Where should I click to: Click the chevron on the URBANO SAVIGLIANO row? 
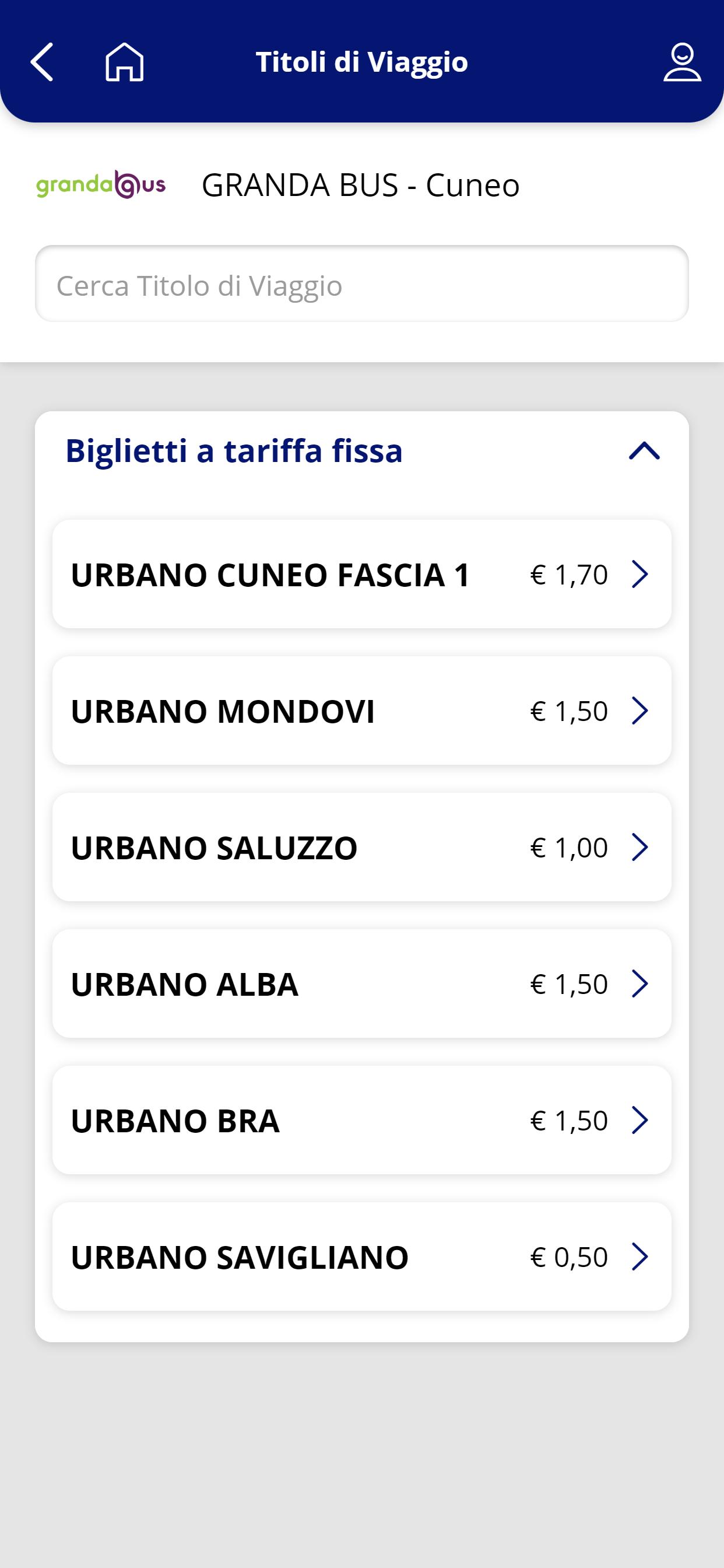click(639, 1256)
